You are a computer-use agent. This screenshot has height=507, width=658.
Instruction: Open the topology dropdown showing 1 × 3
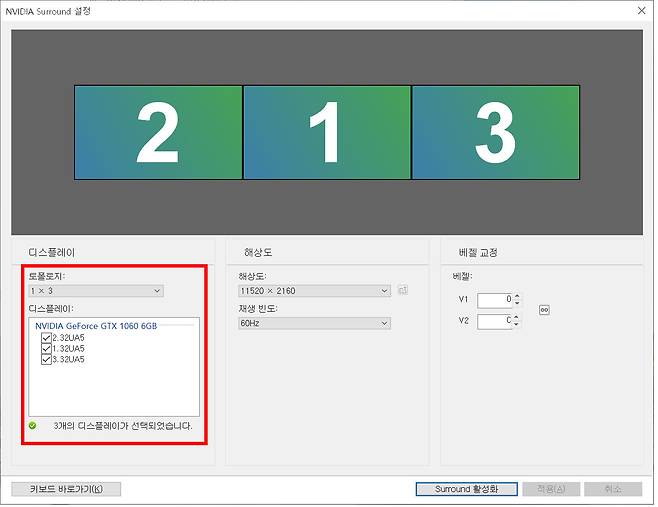96,291
